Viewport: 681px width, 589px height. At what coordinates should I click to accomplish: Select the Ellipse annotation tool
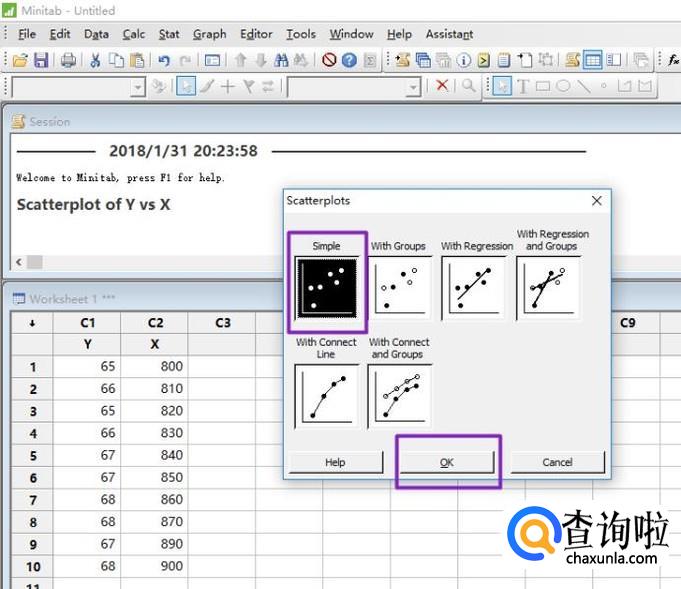[563, 86]
